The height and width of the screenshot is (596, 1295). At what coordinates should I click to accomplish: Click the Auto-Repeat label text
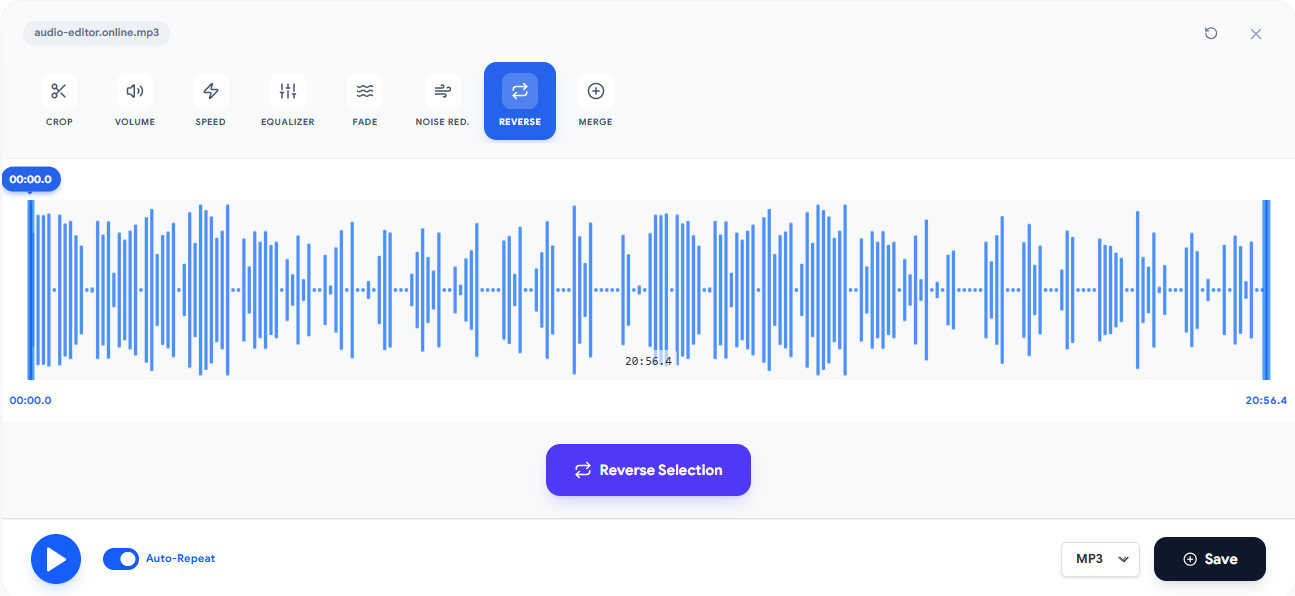[180, 559]
